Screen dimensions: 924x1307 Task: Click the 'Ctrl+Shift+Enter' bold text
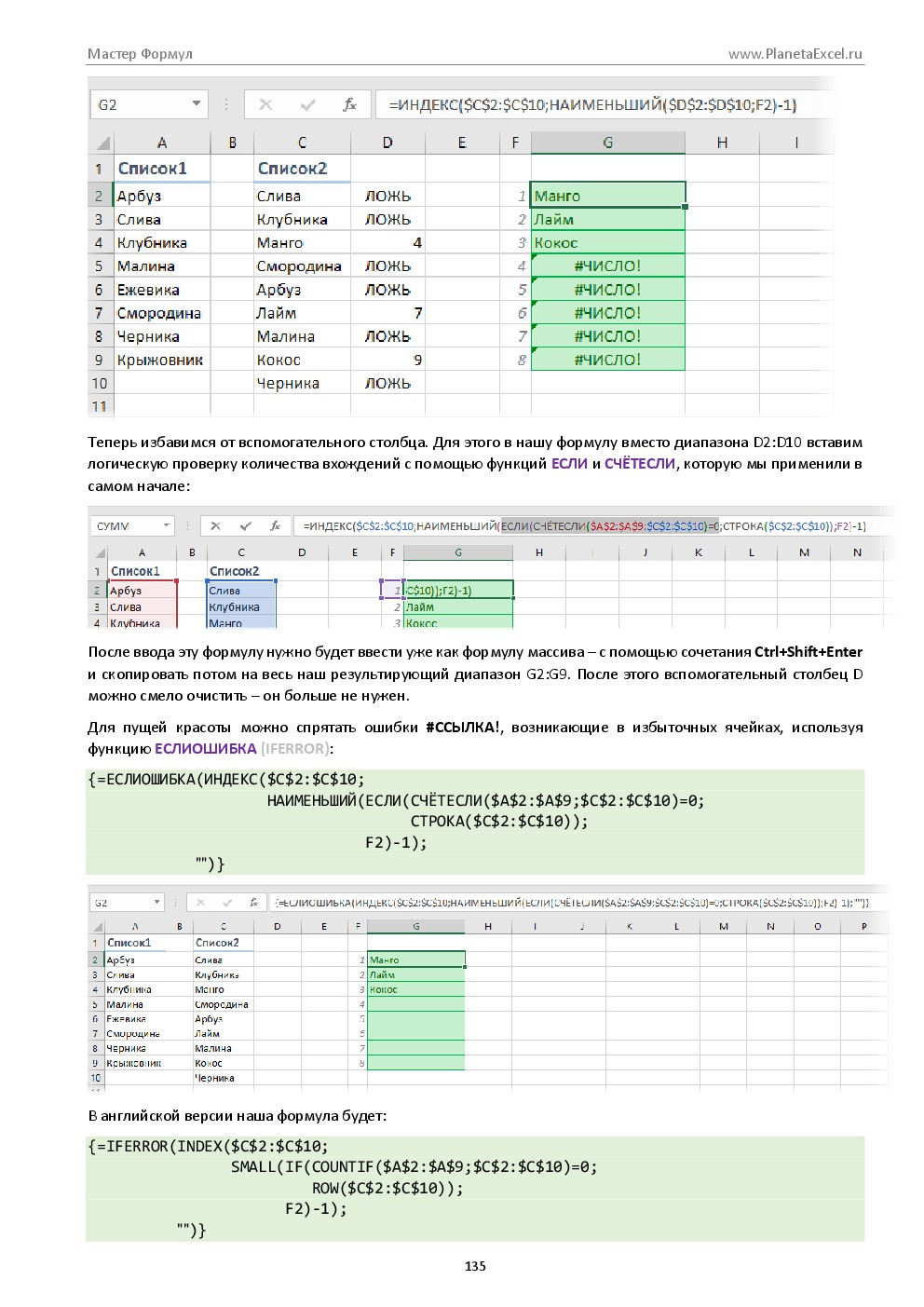tap(808, 652)
